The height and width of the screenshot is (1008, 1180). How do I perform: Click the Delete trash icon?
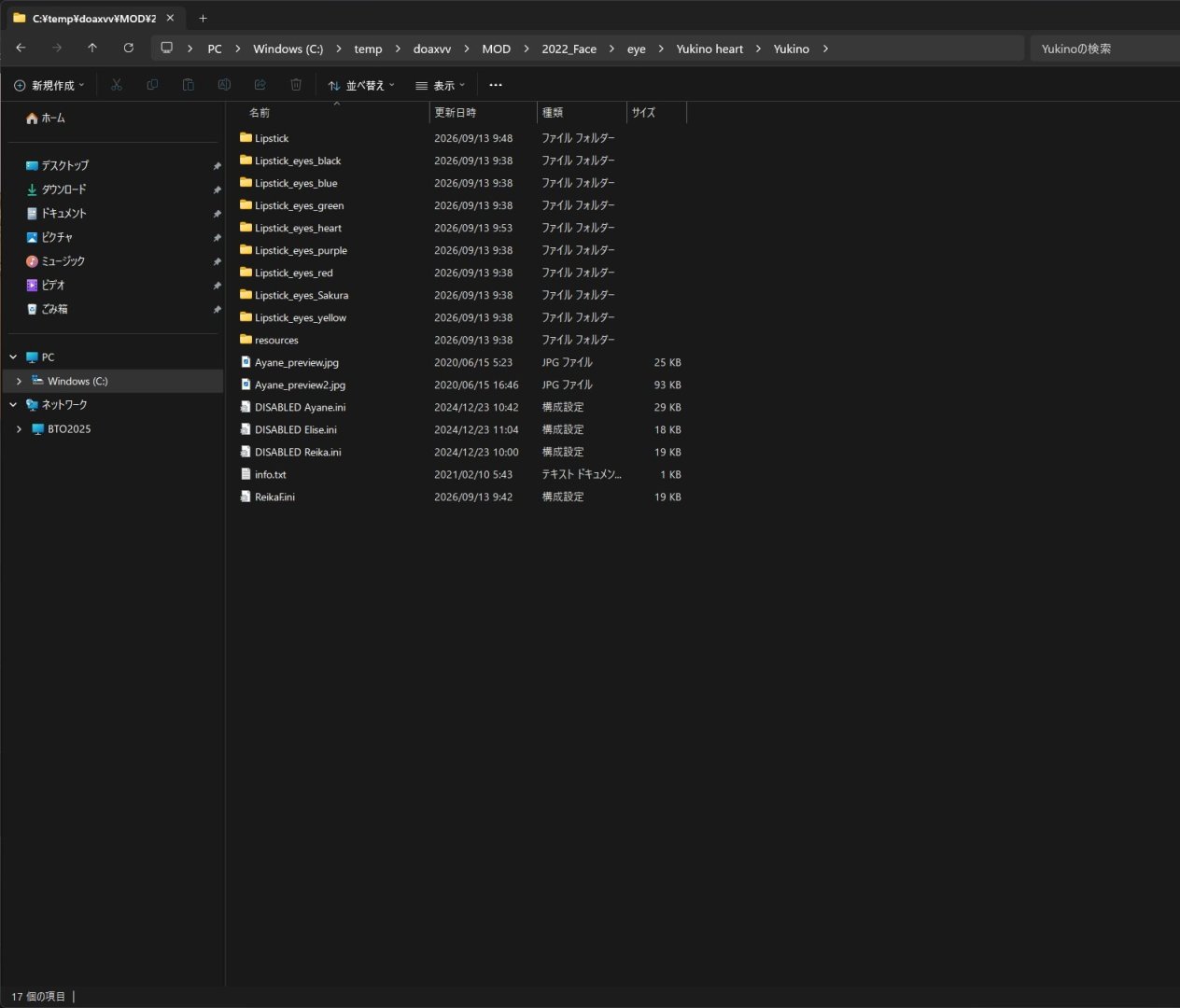click(296, 85)
